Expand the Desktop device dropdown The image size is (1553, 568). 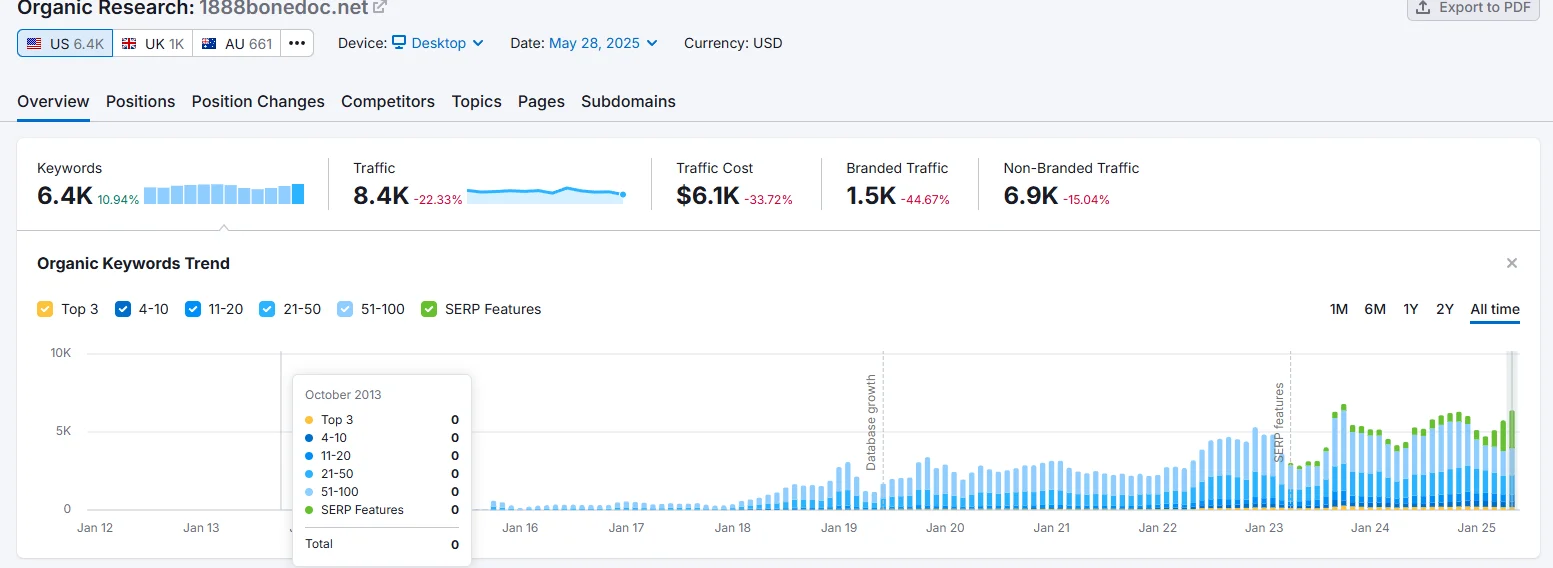click(x=478, y=44)
